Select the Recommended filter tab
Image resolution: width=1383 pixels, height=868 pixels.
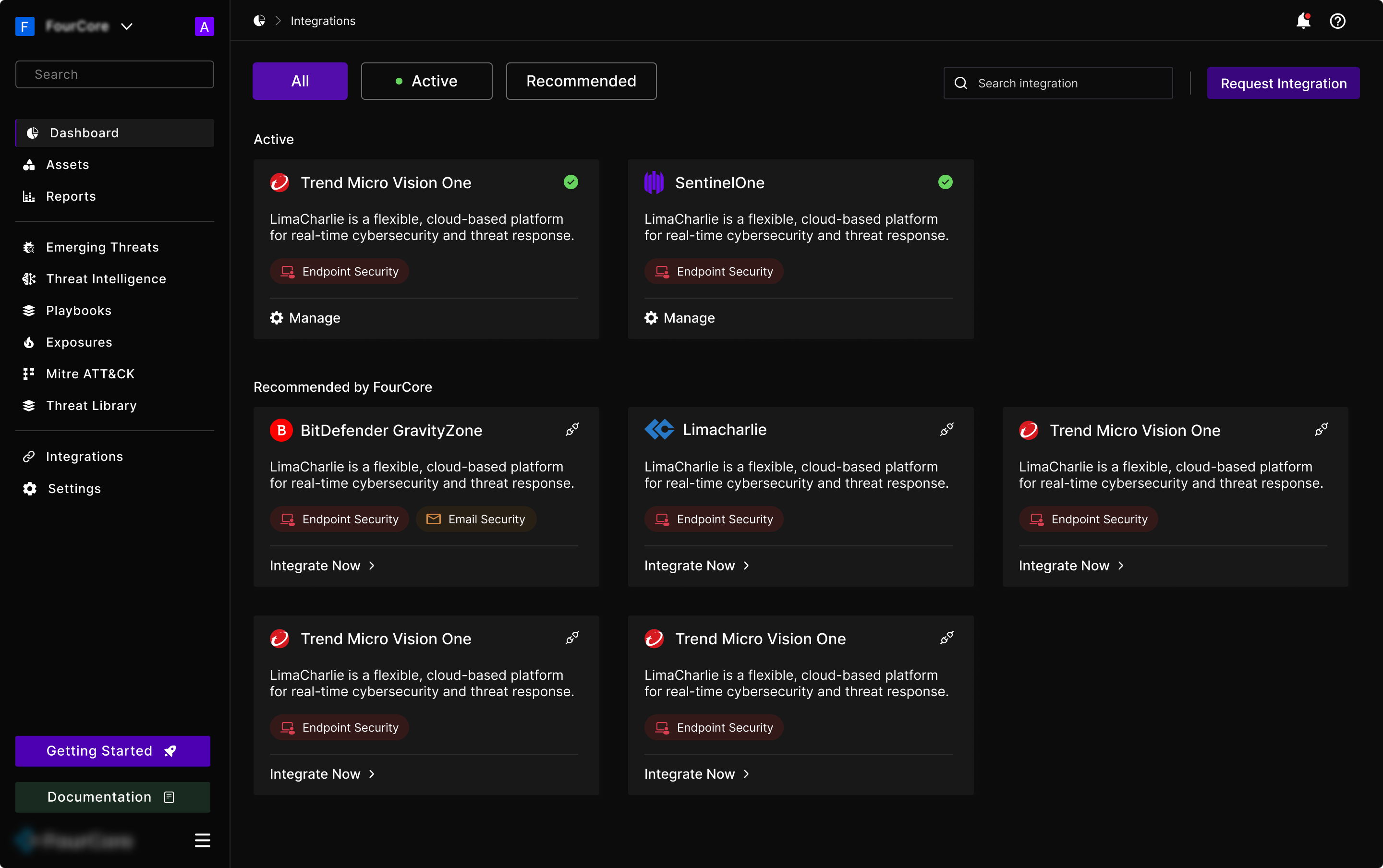pyautogui.click(x=581, y=81)
